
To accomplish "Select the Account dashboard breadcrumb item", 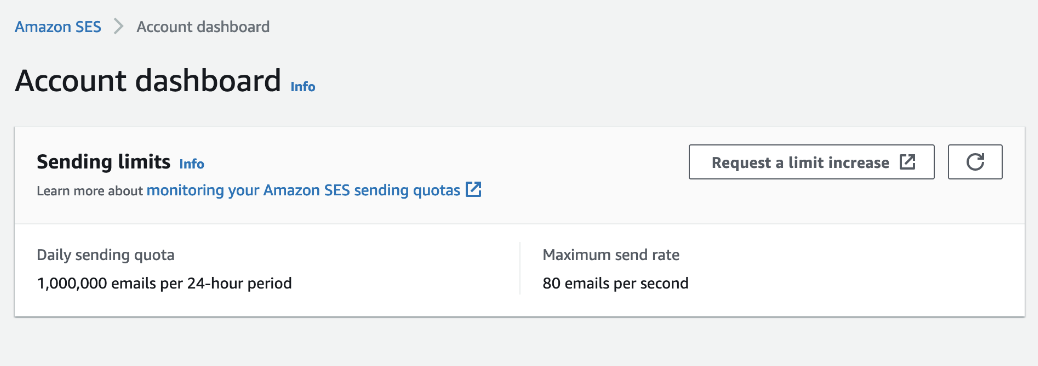I will tap(203, 27).
